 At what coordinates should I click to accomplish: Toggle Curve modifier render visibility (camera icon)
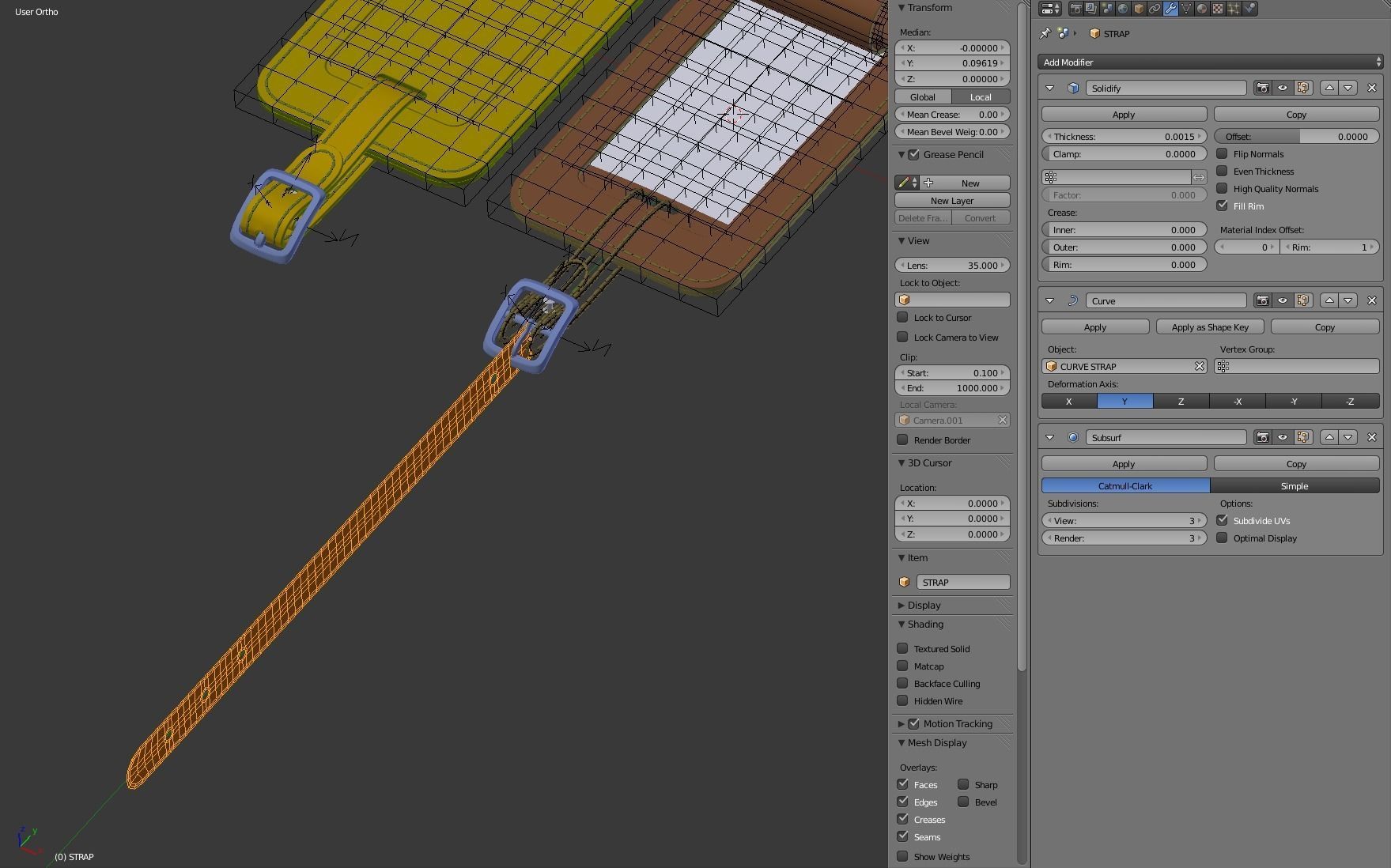[x=1262, y=300]
